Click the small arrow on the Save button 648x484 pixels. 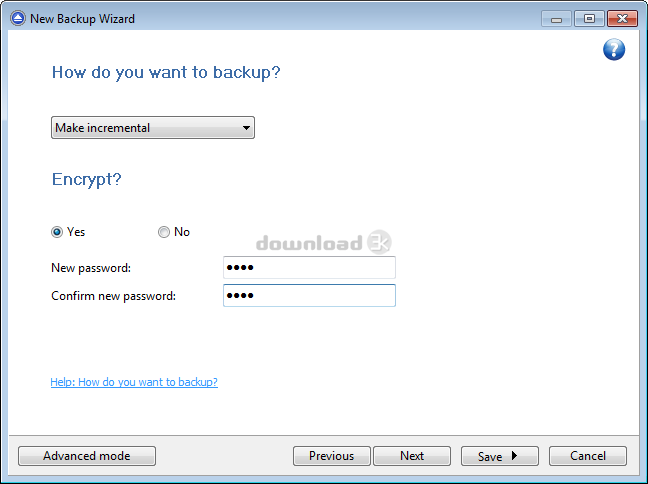tap(514, 455)
